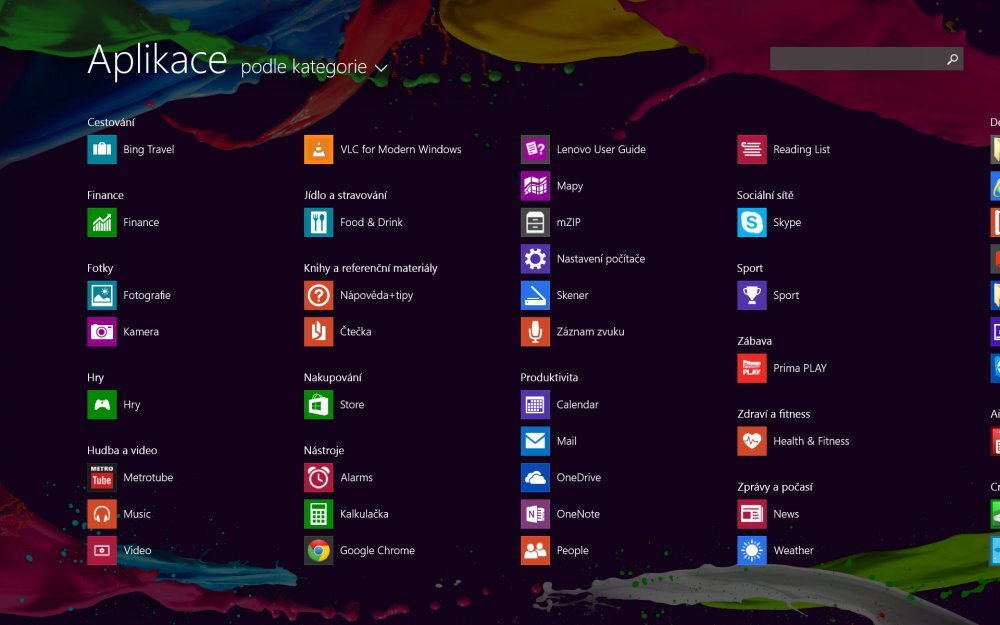1000x625 pixels.
Task: Launch the Kamera app icon
Action: (x=102, y=331)
